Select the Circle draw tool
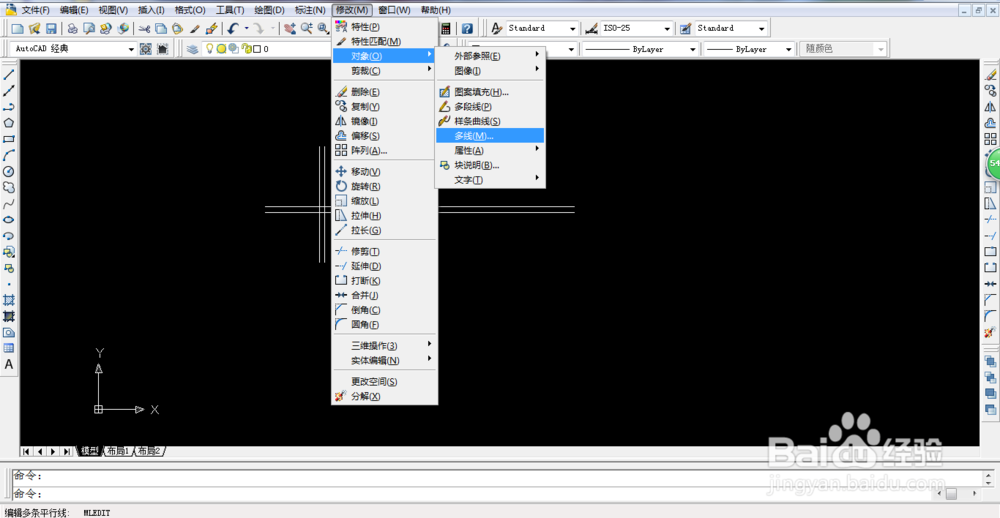 pyautogui.click(x=9, y=171)
